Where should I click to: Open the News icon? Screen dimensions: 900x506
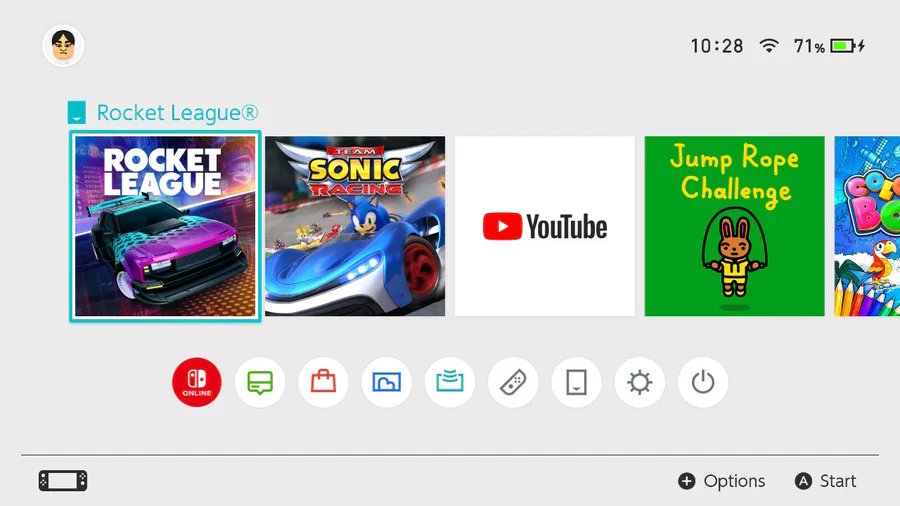tap(260, 382)
